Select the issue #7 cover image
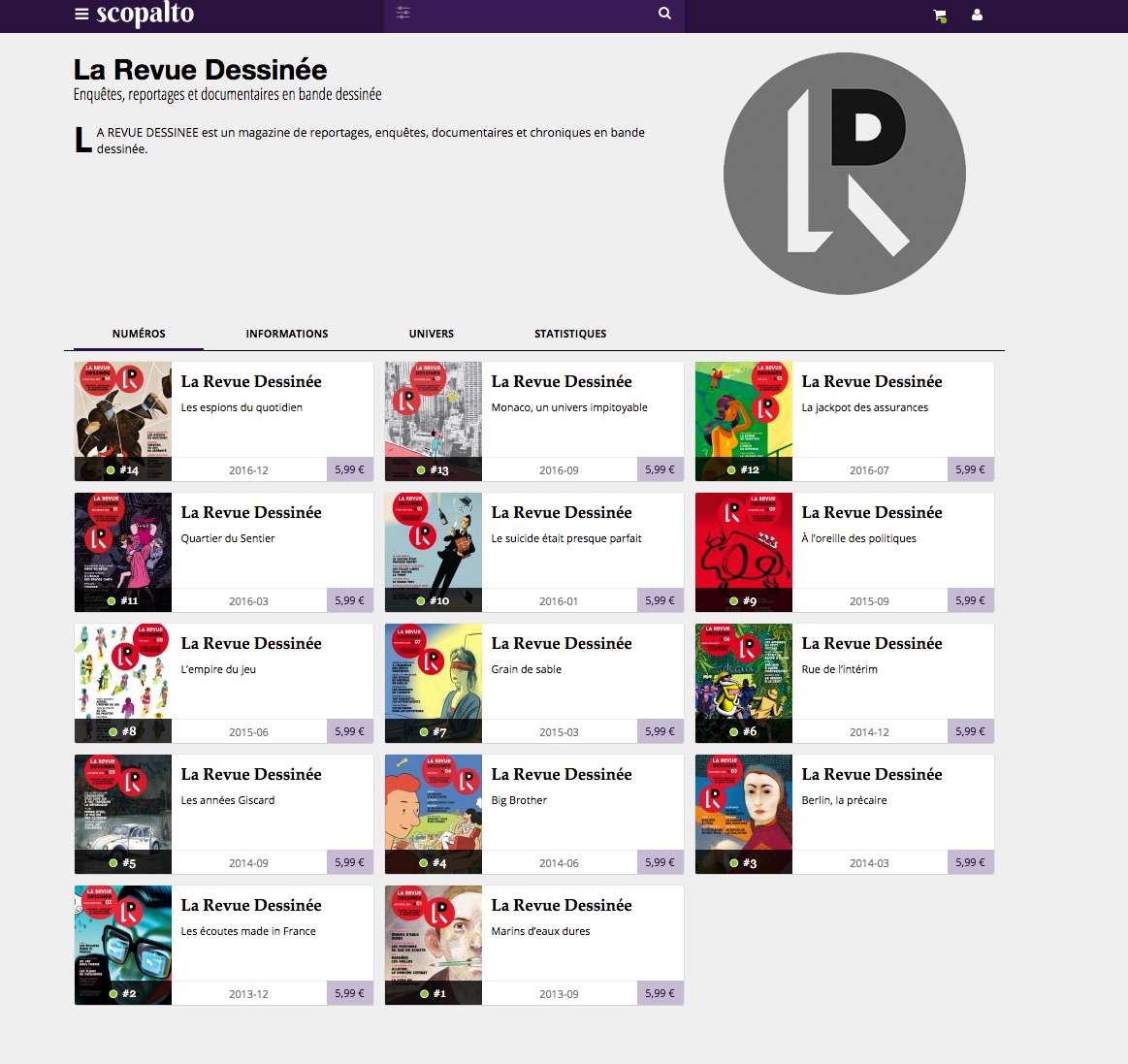The height and width of the screenshot is (1064, 1128). pyautogui.click(x=434, y=683)
